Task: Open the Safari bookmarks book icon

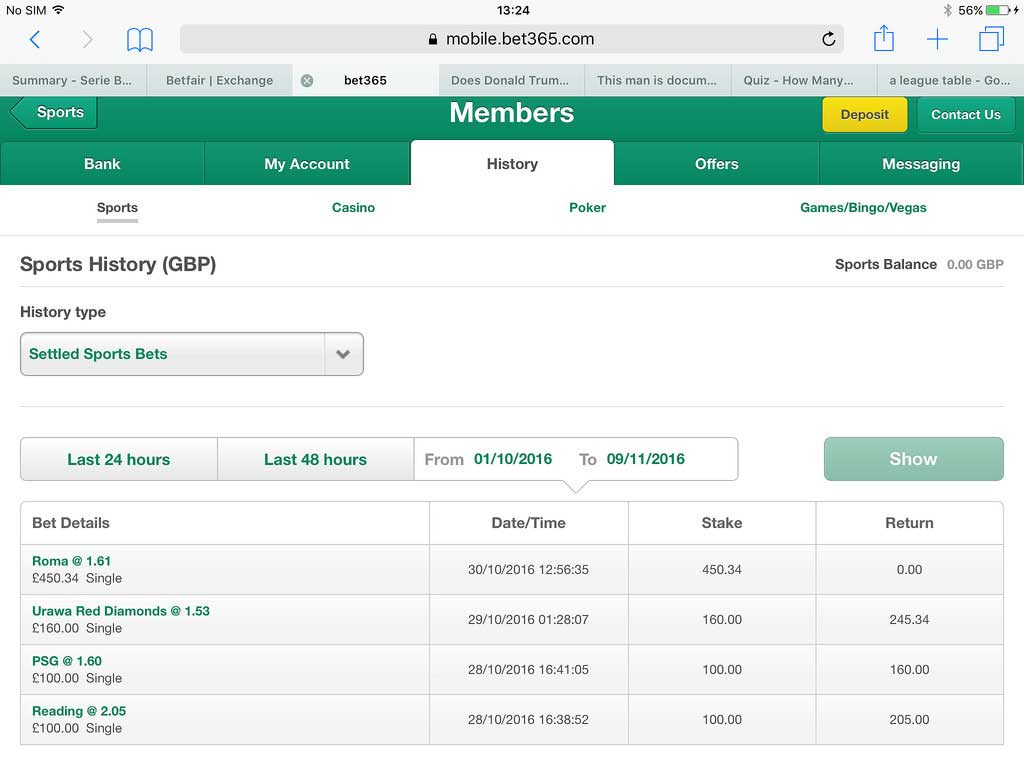Action: (140, 40)
